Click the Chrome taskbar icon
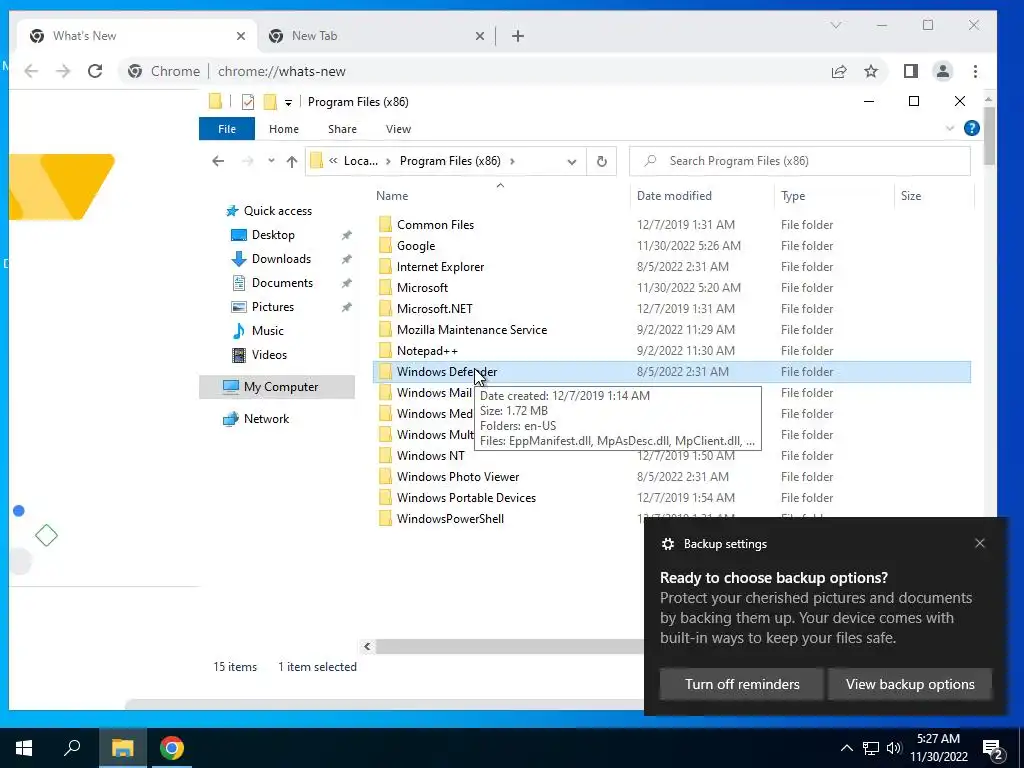This screenshot has height=768, width=1024. [x=172, y=748]
